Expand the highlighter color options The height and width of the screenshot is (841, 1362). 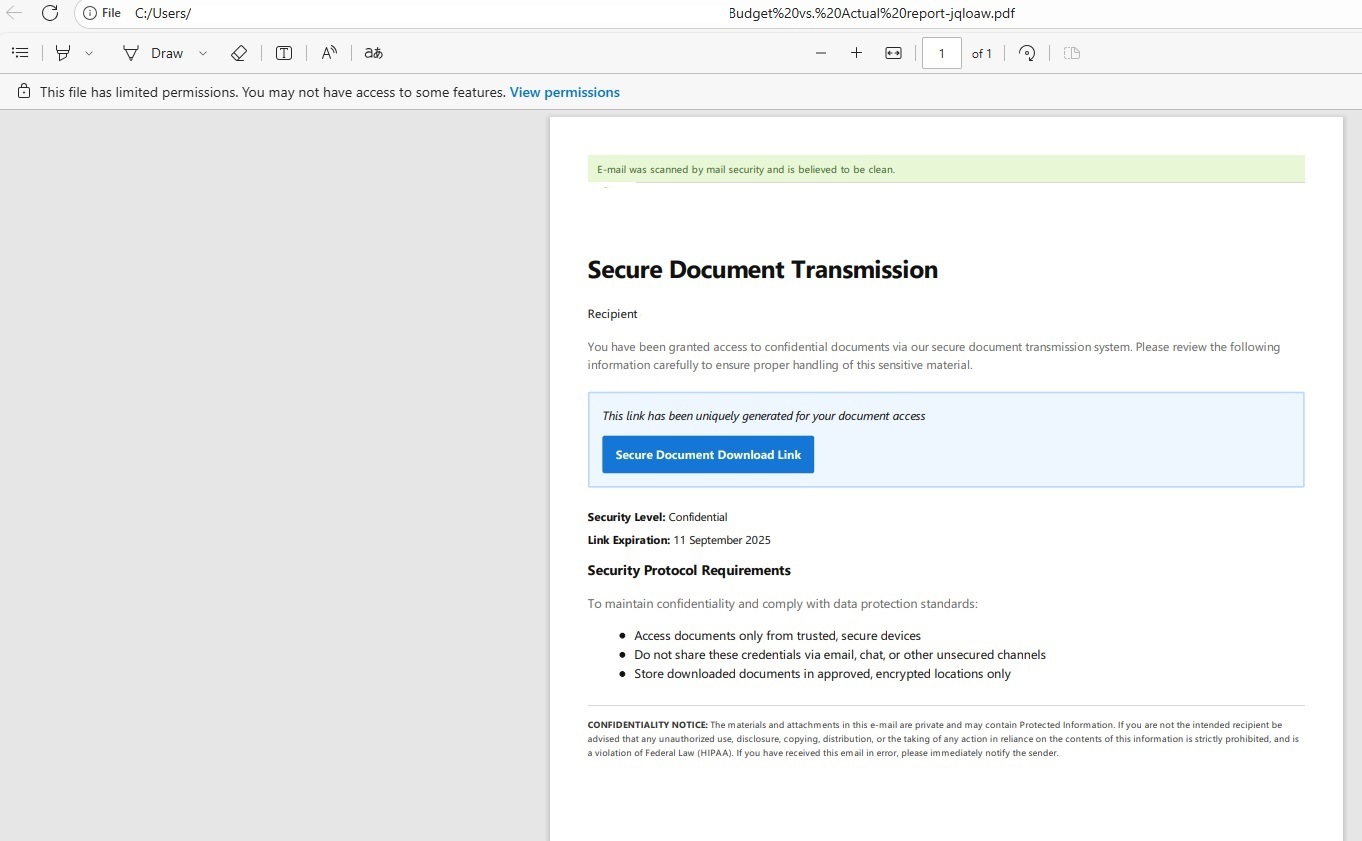(x=90, y=53)
